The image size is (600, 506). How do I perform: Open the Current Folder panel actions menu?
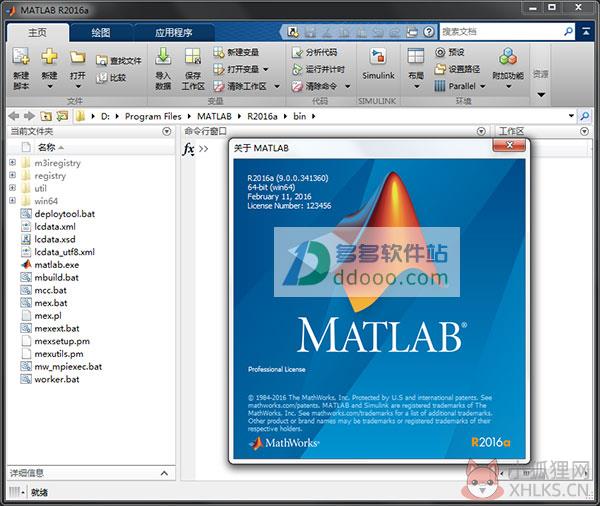coord(167,132)
